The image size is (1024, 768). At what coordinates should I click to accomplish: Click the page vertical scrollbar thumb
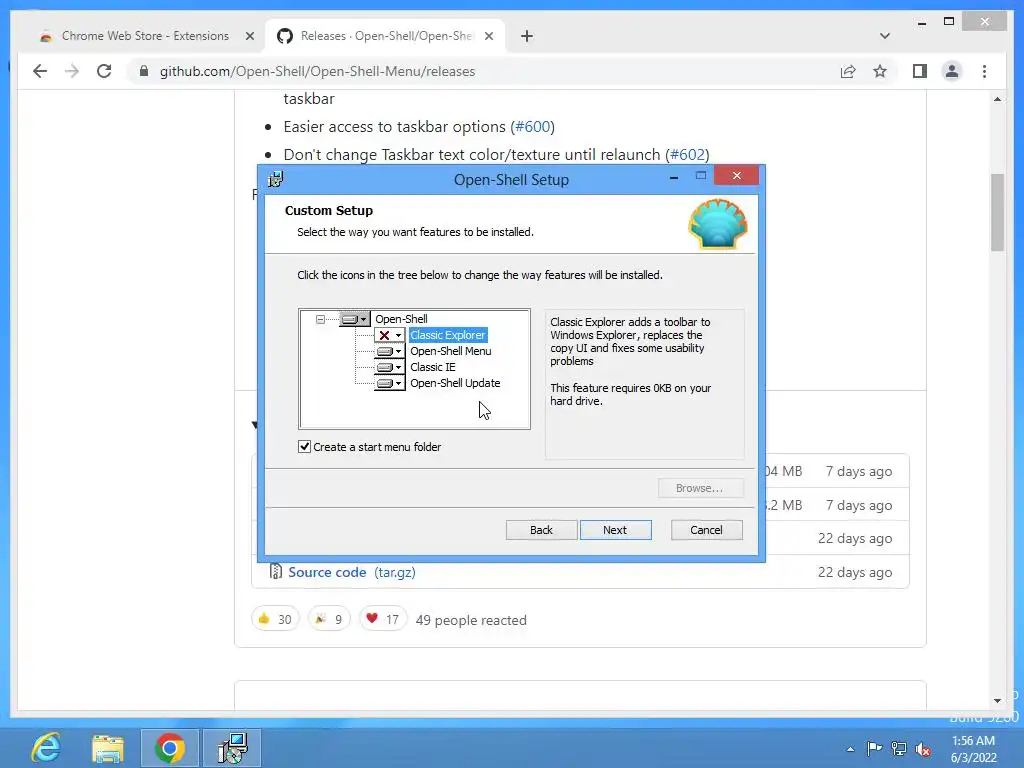point(997,212)
